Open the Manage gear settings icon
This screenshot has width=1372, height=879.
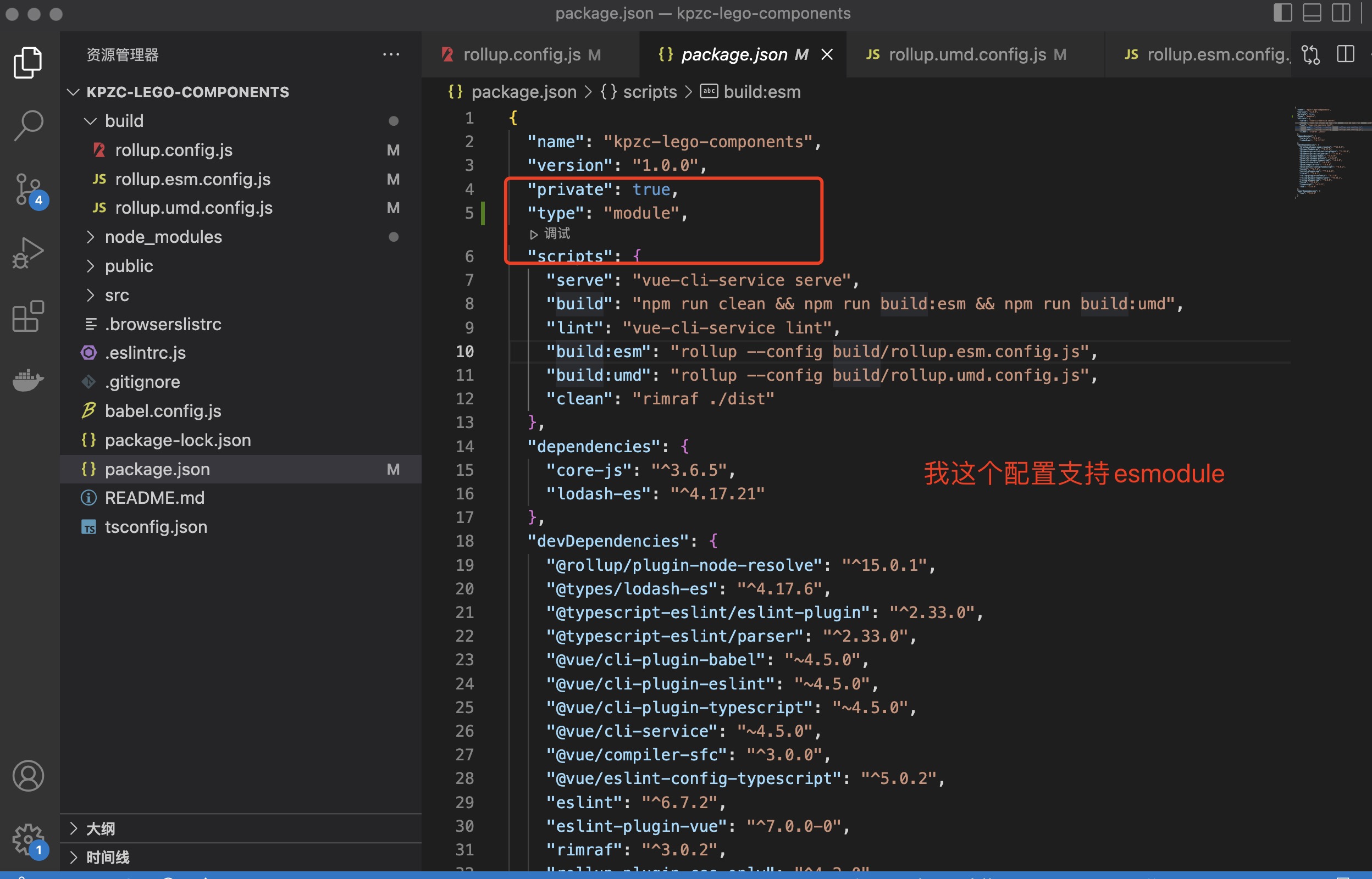click(x=30, y=841)
